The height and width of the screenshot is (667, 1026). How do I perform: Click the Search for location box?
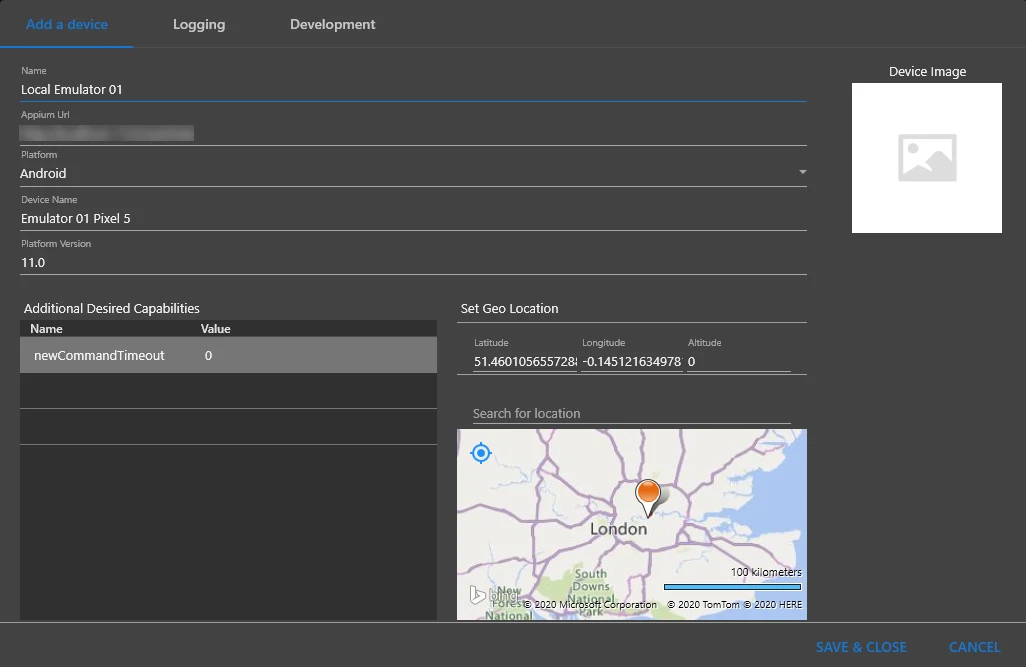600,413
